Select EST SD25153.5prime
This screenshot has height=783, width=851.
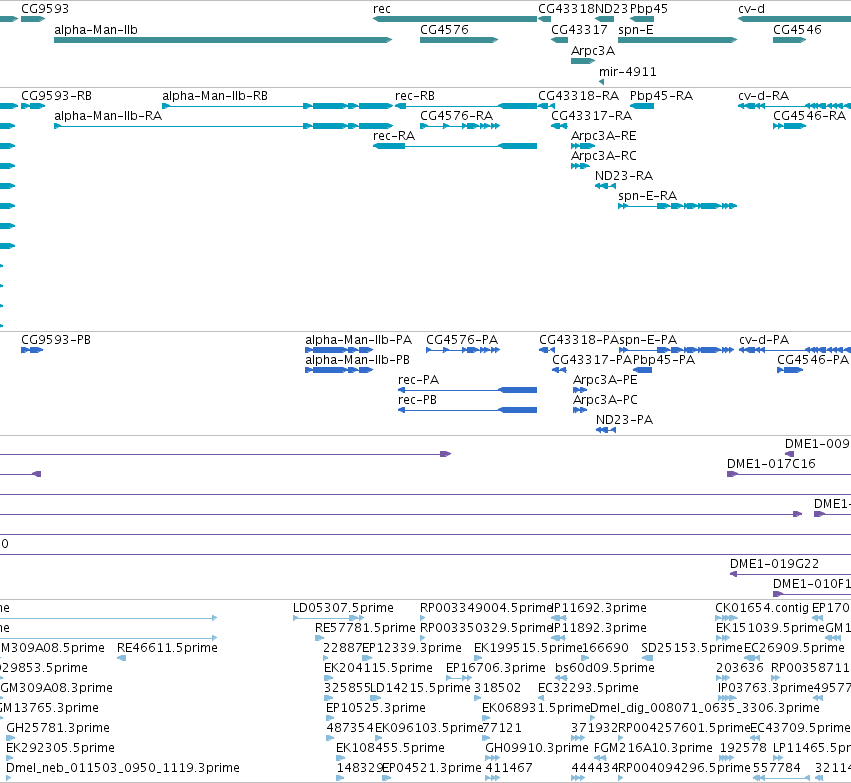pyautogui.click(x=692, y=648)
